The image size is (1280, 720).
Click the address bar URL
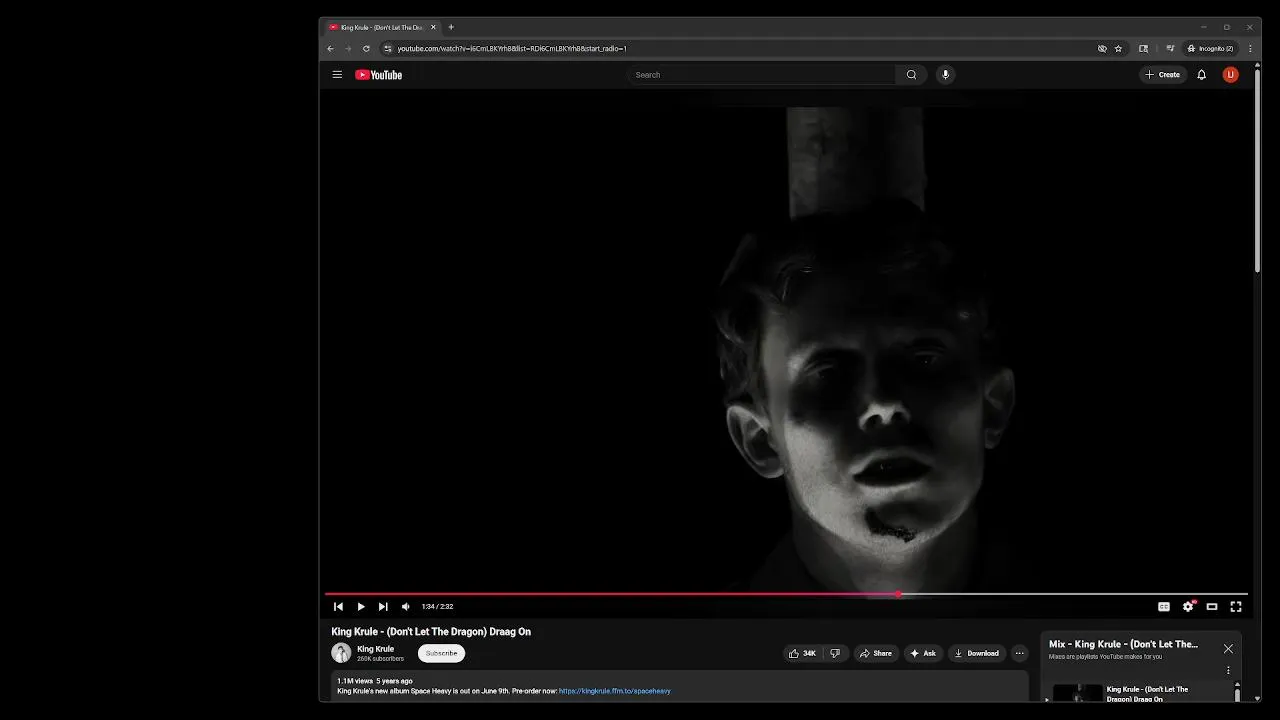(x=512, y=48)
